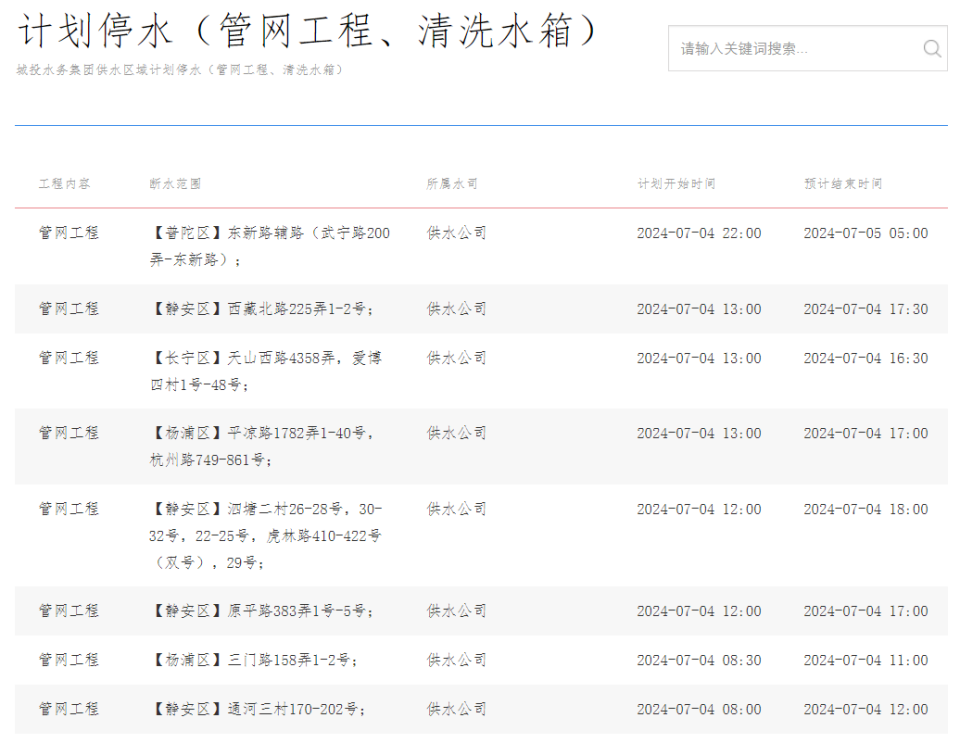
Task: Click the 工程内容 column header
Action: 64,184
